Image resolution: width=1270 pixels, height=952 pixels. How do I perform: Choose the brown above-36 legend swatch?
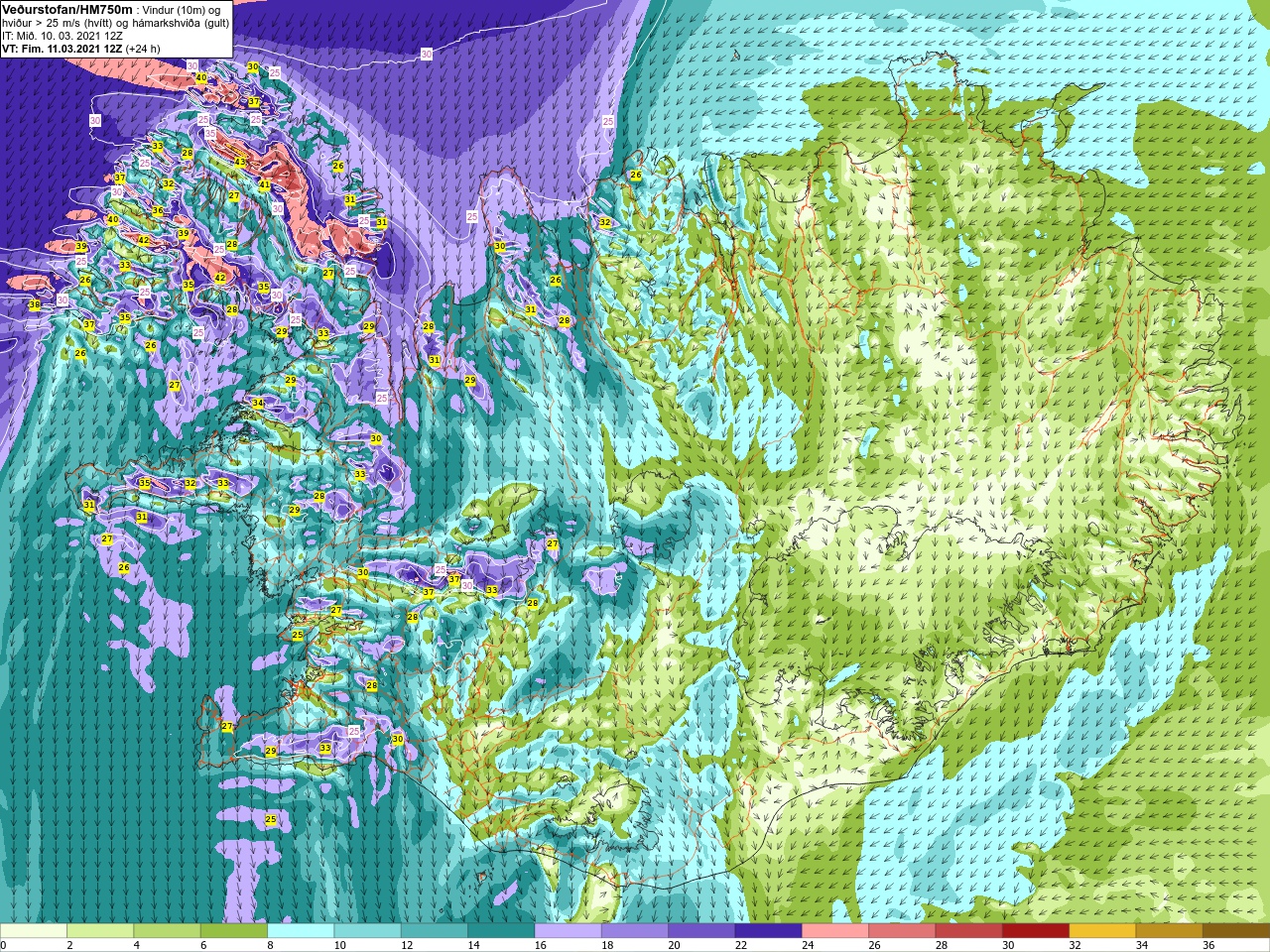1235,931
